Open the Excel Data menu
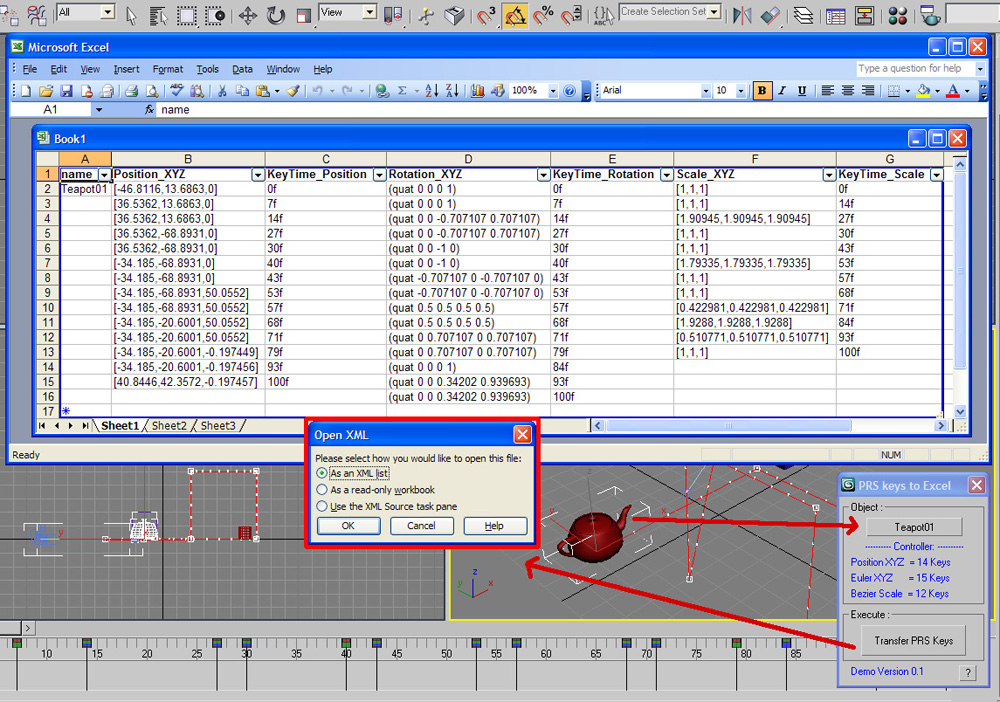 point(242,69)
